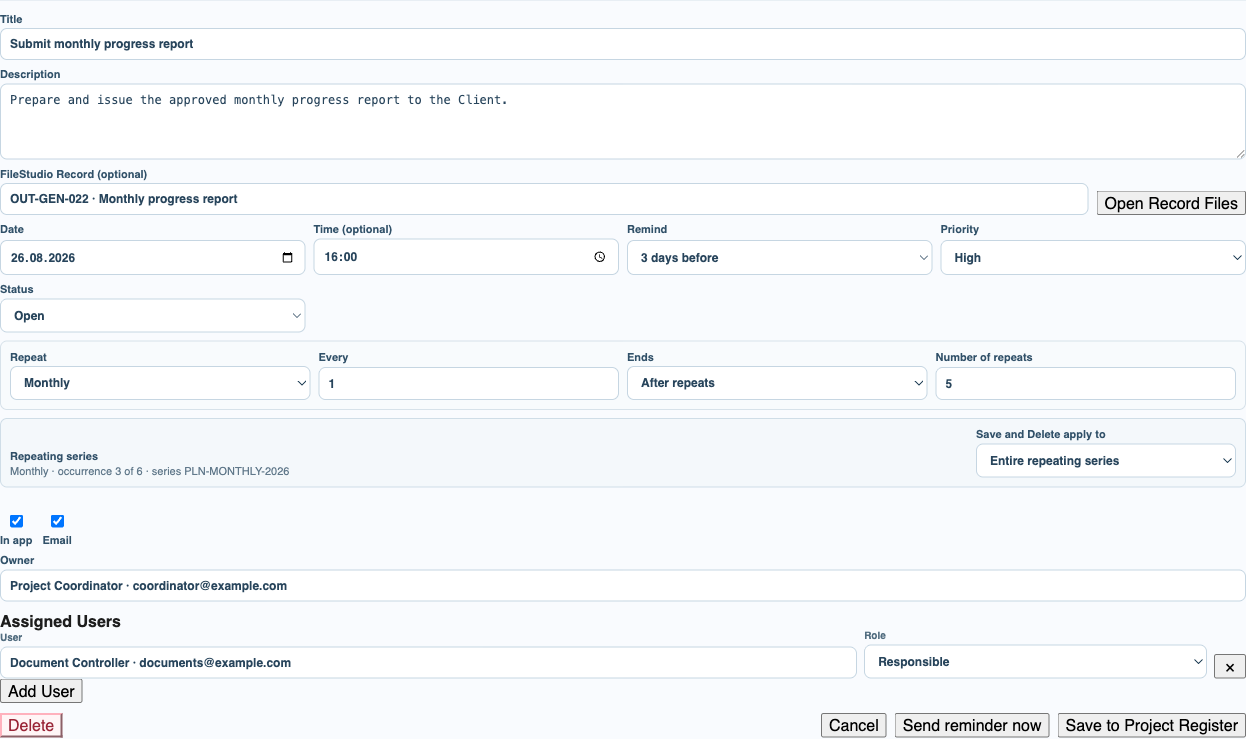Image resolution: width=1246 pixels, height=739 pixels.
Task: Toggle the Email notification checkbox
Action: coord(57,521)
